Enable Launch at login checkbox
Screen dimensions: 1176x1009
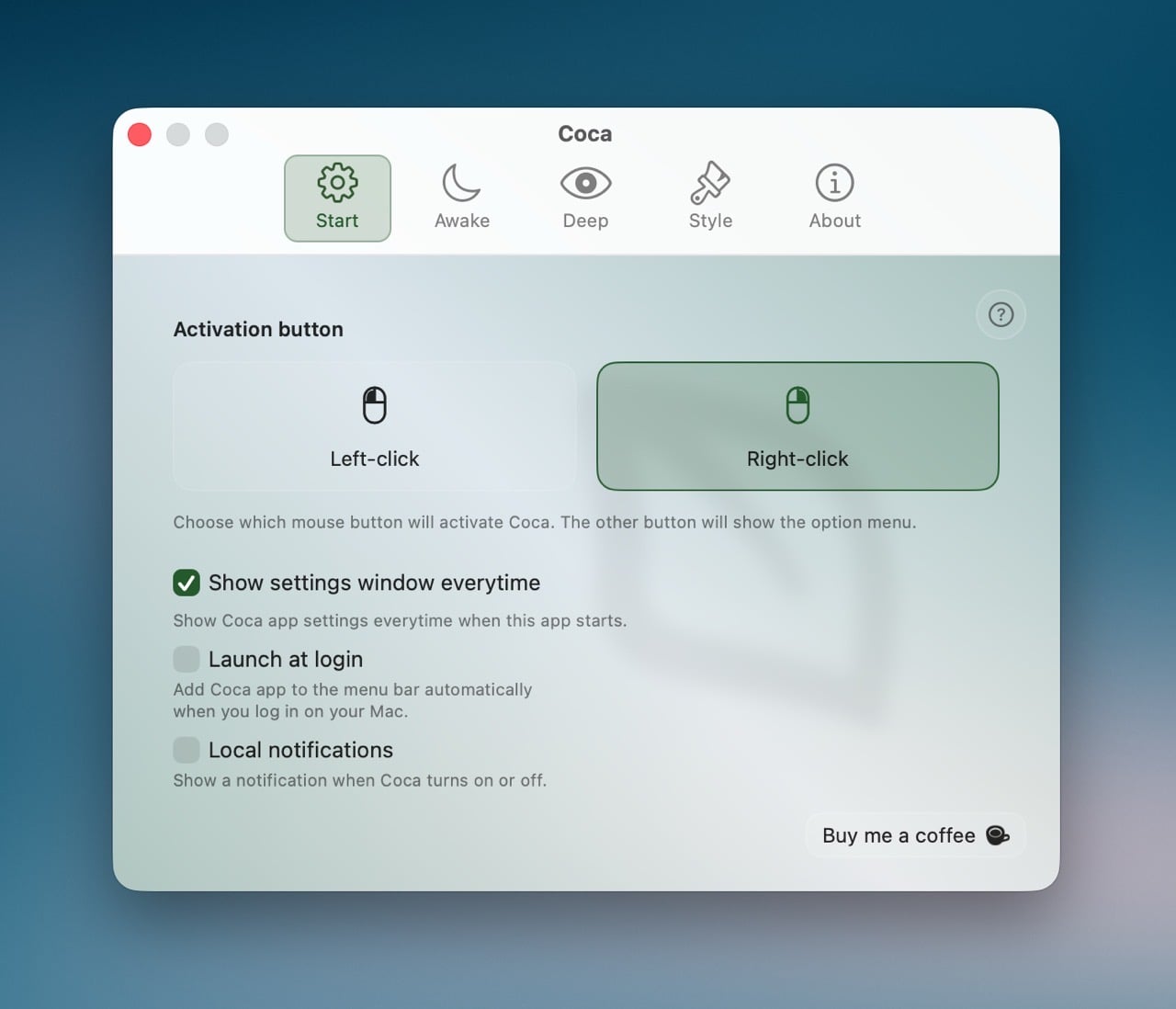point(187,659)
